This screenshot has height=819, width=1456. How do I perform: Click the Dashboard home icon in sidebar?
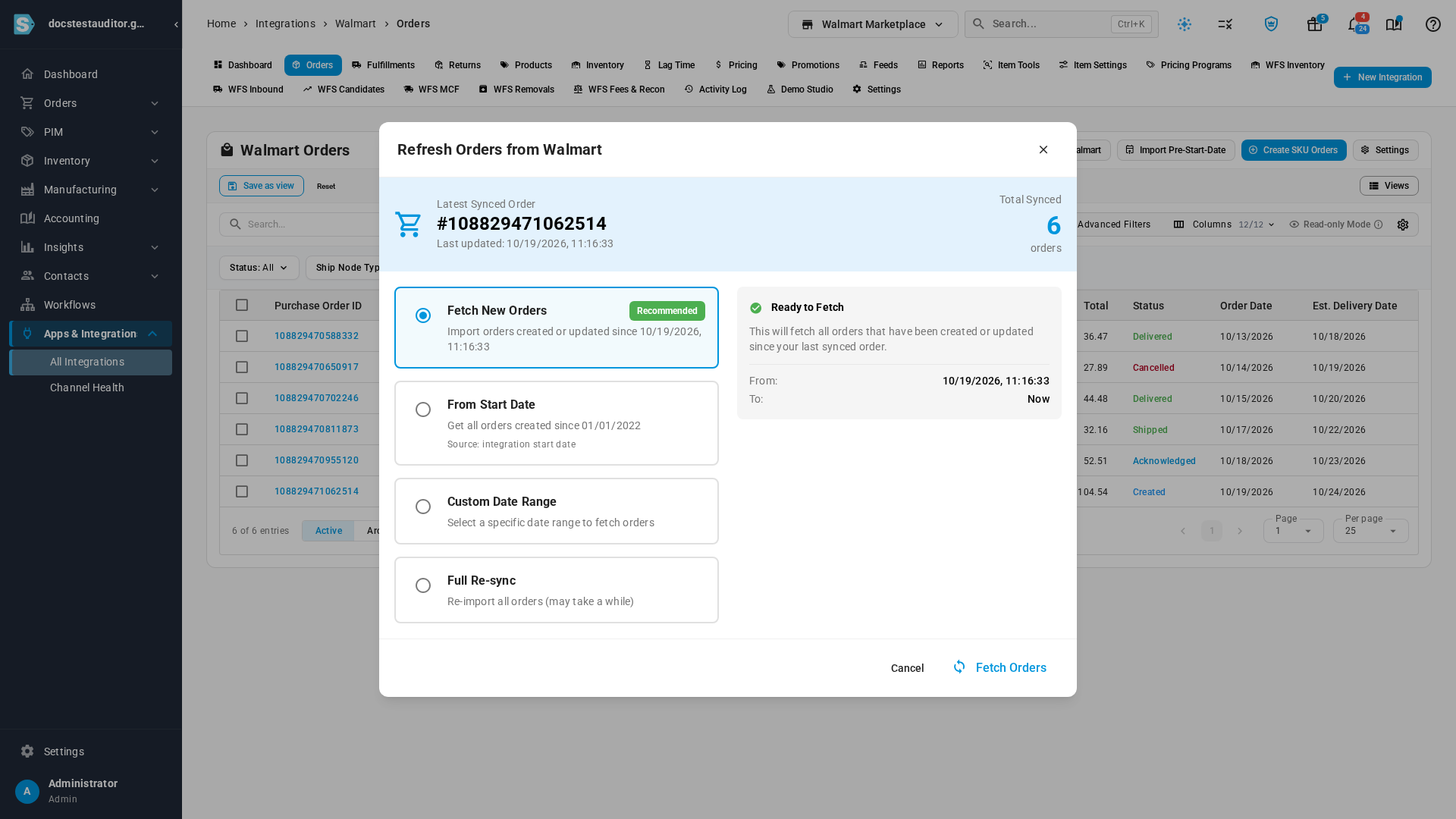click(27, 74)
